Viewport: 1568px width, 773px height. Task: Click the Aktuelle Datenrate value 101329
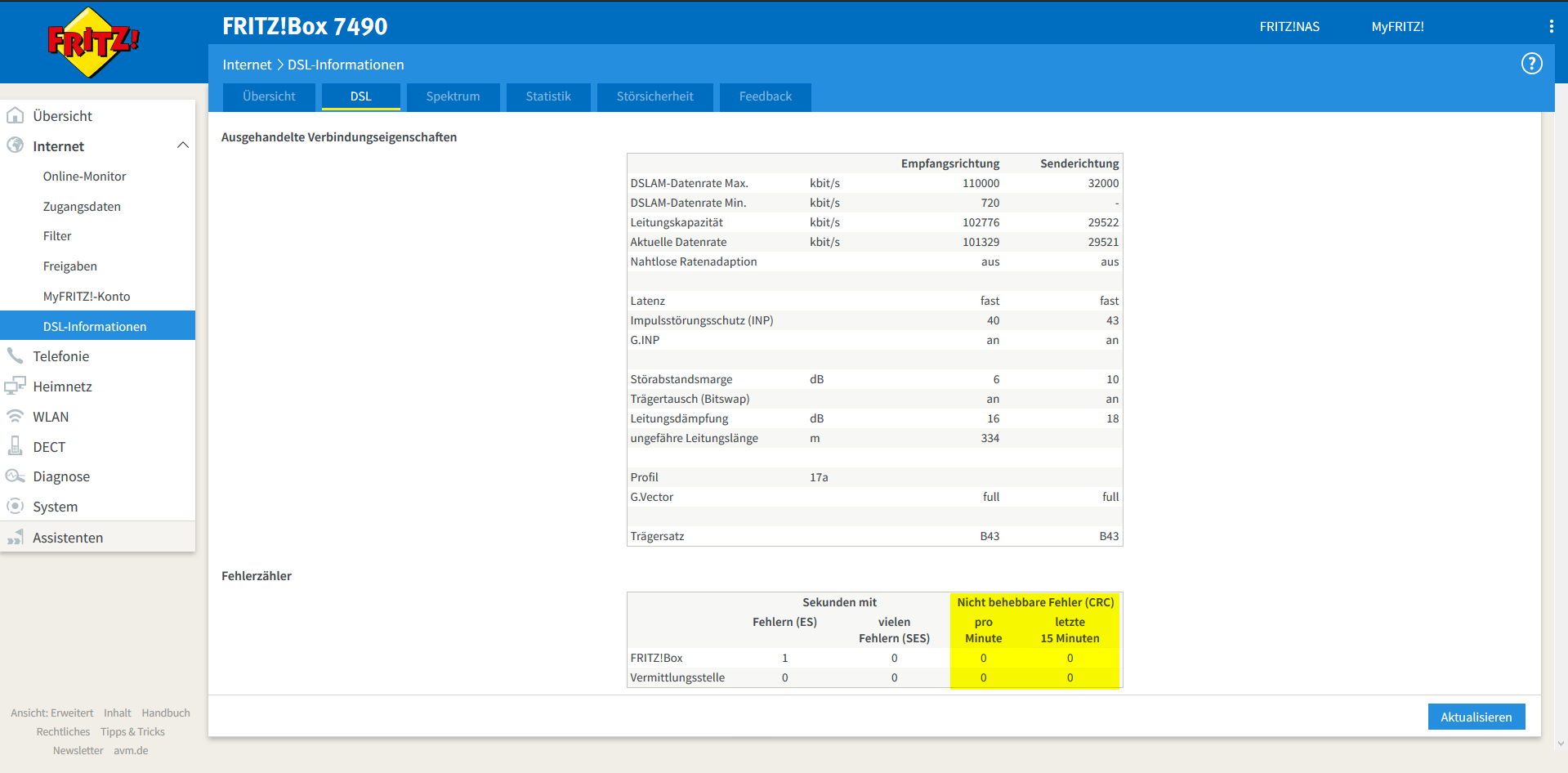point(981,242)
